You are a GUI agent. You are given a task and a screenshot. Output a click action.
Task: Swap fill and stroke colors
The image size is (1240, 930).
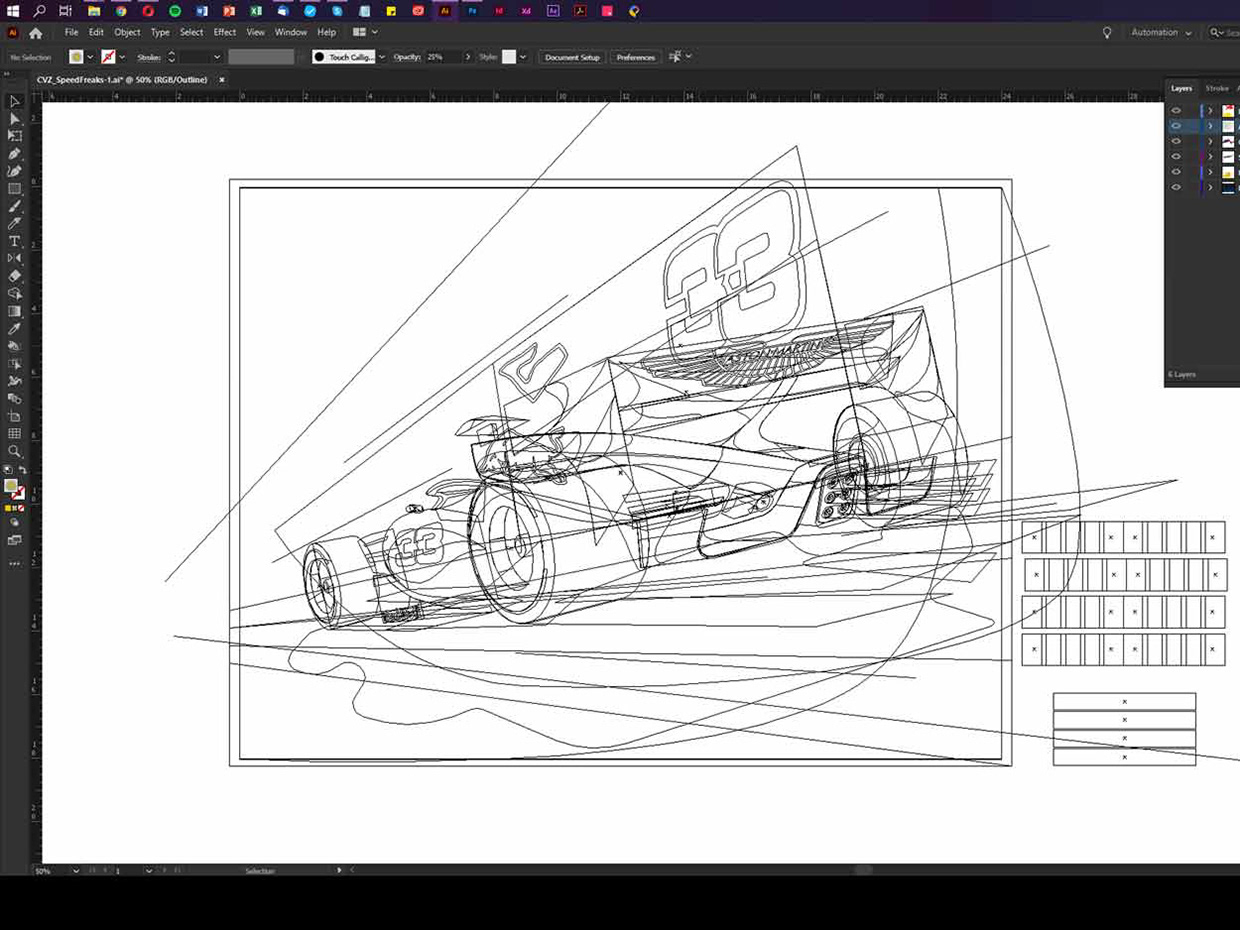coord(22,470)
